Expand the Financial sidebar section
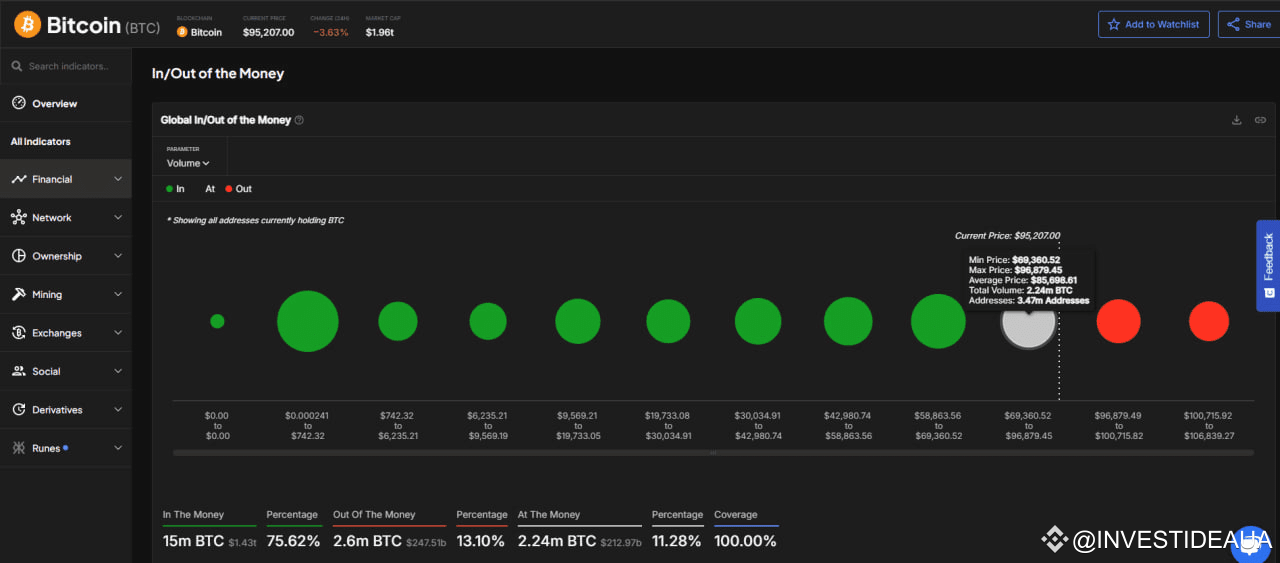The image size is (1280, 563). click(x=66, y=179)
